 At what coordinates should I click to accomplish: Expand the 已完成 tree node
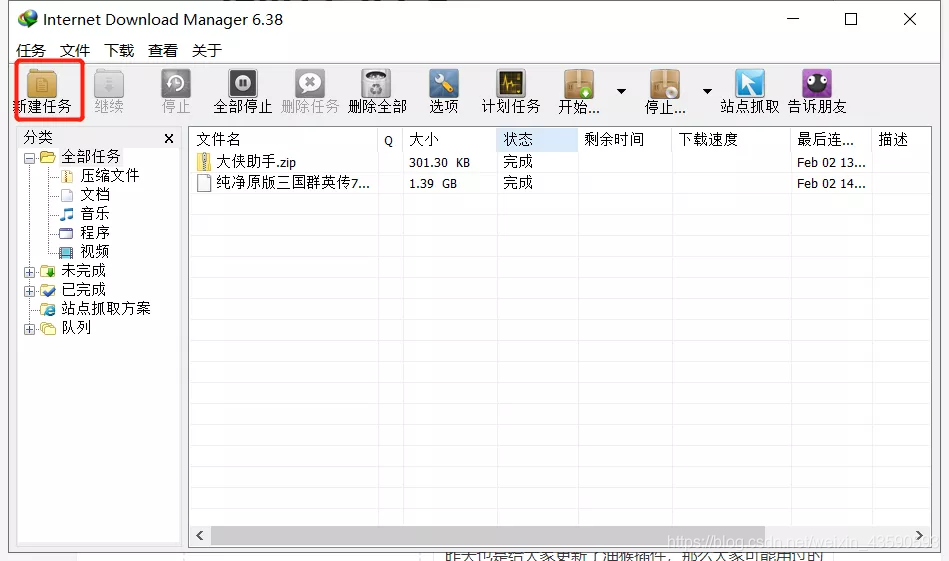(29, 291)
